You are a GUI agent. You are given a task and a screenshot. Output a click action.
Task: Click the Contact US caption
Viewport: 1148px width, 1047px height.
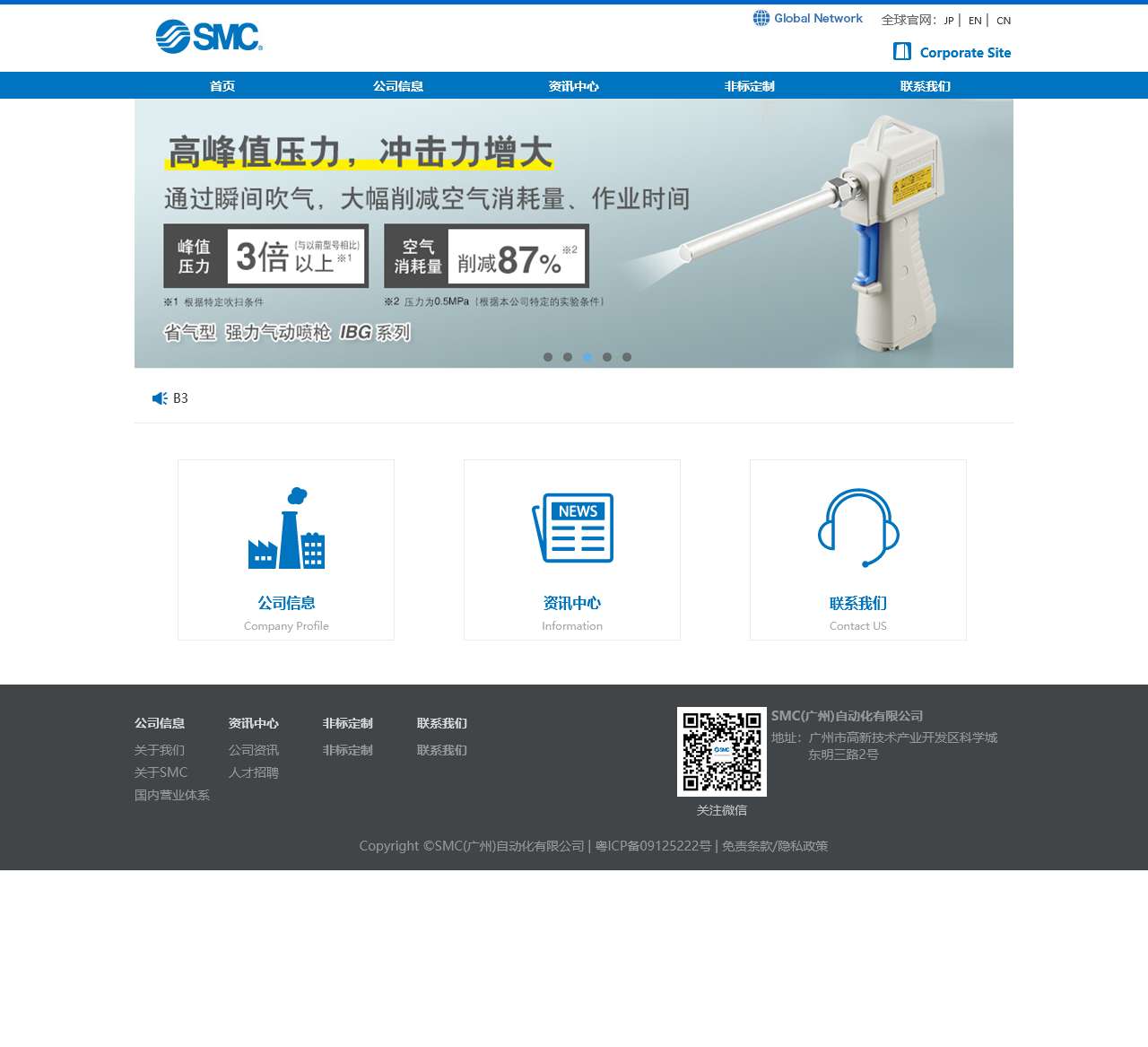(x=858, y=626)
